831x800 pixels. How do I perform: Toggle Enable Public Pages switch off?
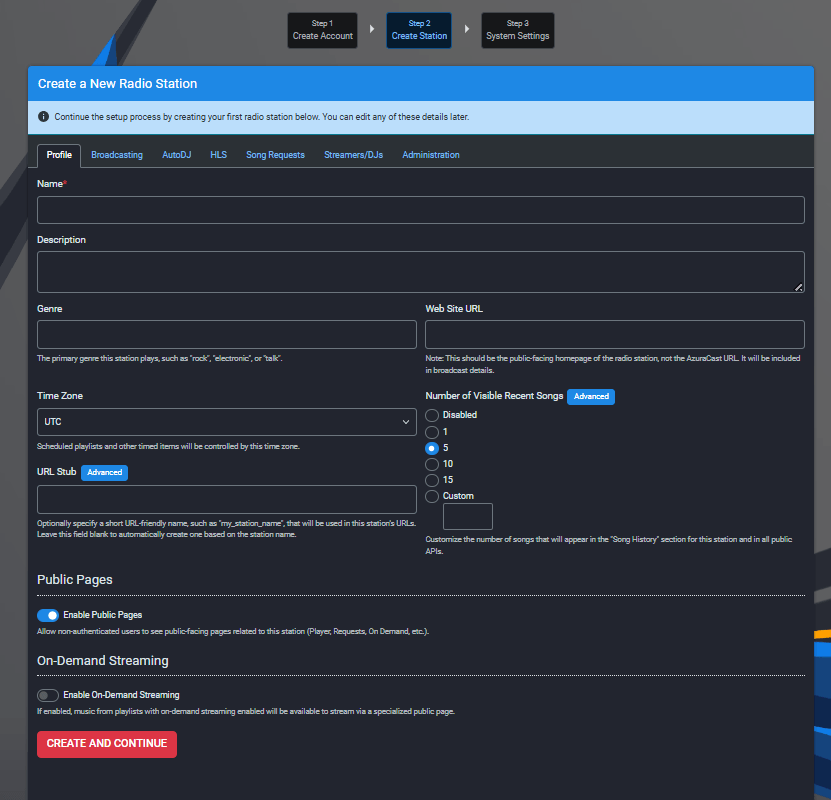point(48,615)
